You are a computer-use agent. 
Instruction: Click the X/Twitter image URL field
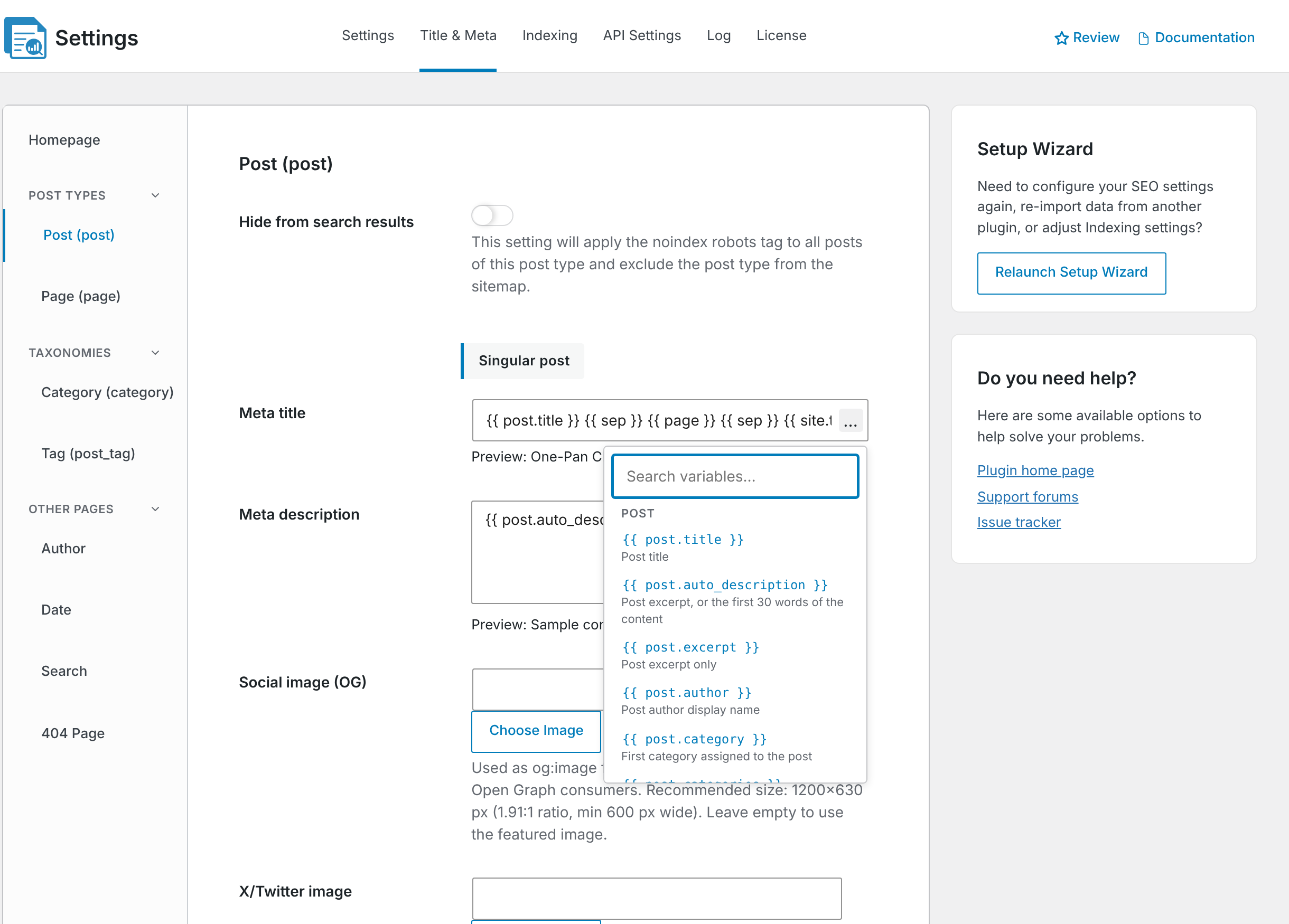657,899
